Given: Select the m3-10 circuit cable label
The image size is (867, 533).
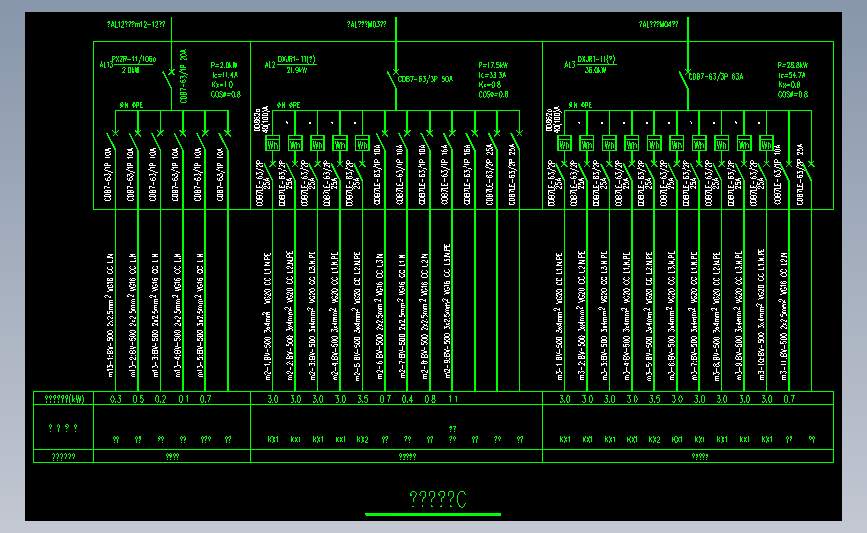Looking at the screenshot, I should coord(761,314).
